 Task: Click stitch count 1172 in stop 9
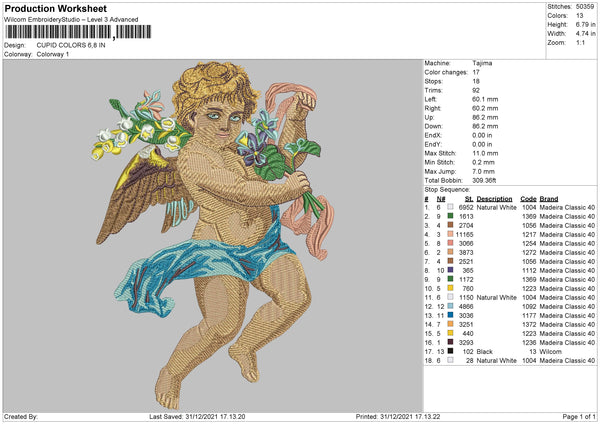coord(466,279)
